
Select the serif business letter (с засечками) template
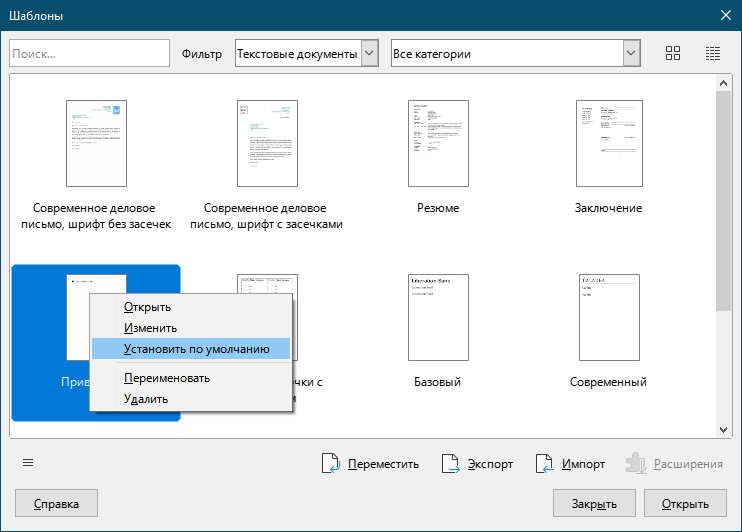pyautogui.click(x=267, y=143)
